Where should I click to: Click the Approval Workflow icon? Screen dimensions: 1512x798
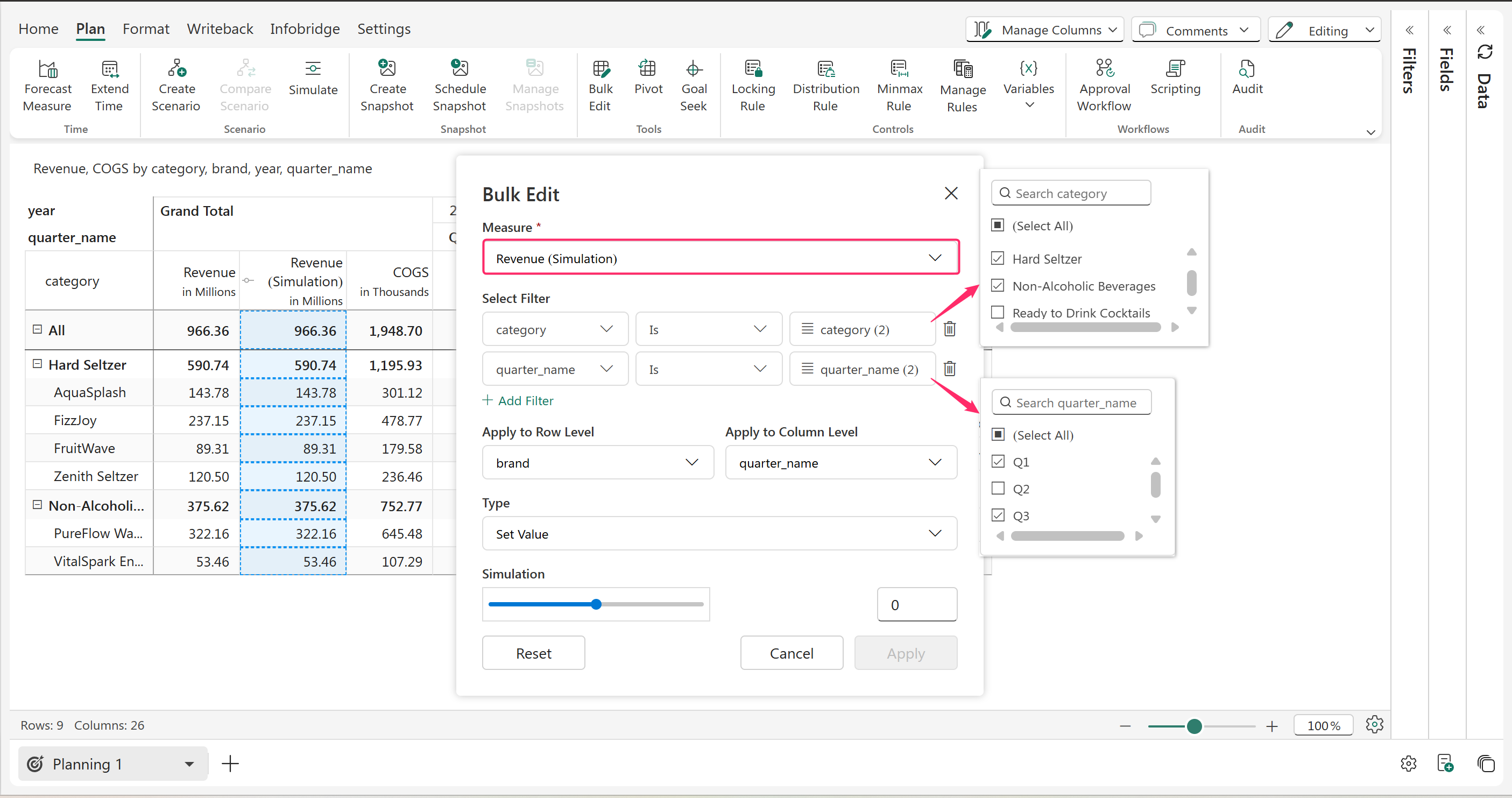pyautogui.click(x=1104, y=69)
